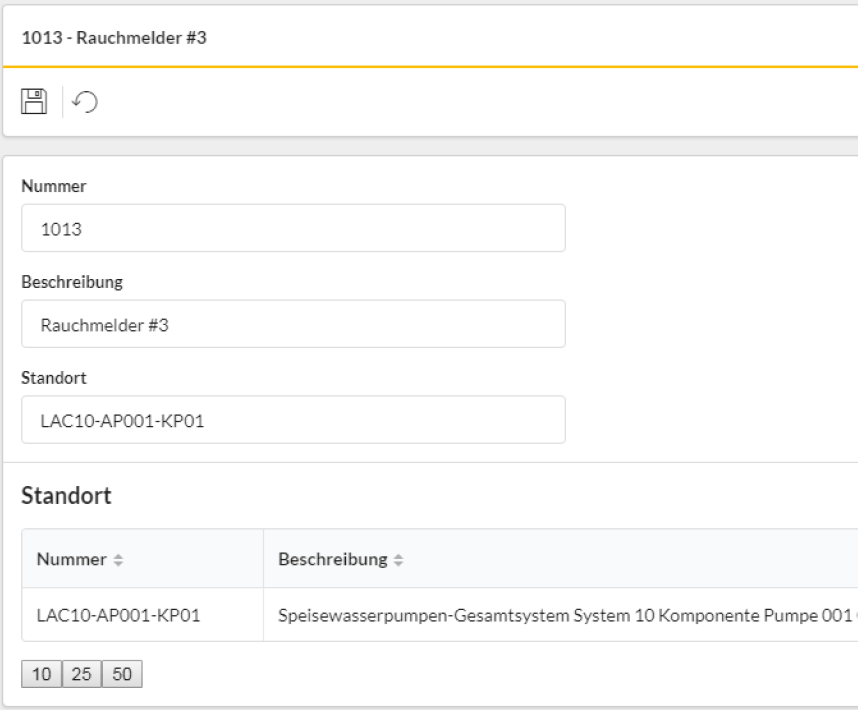Focus the Nummer field containing 1013
Screen dimensions: 865x710
click(x=293, y=228)
